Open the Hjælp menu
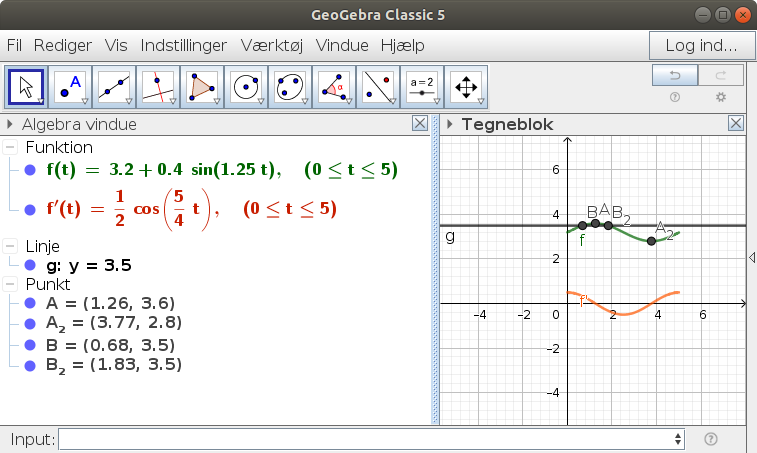The height and width of the screenshot is (453, 757). tap(403, 45)
